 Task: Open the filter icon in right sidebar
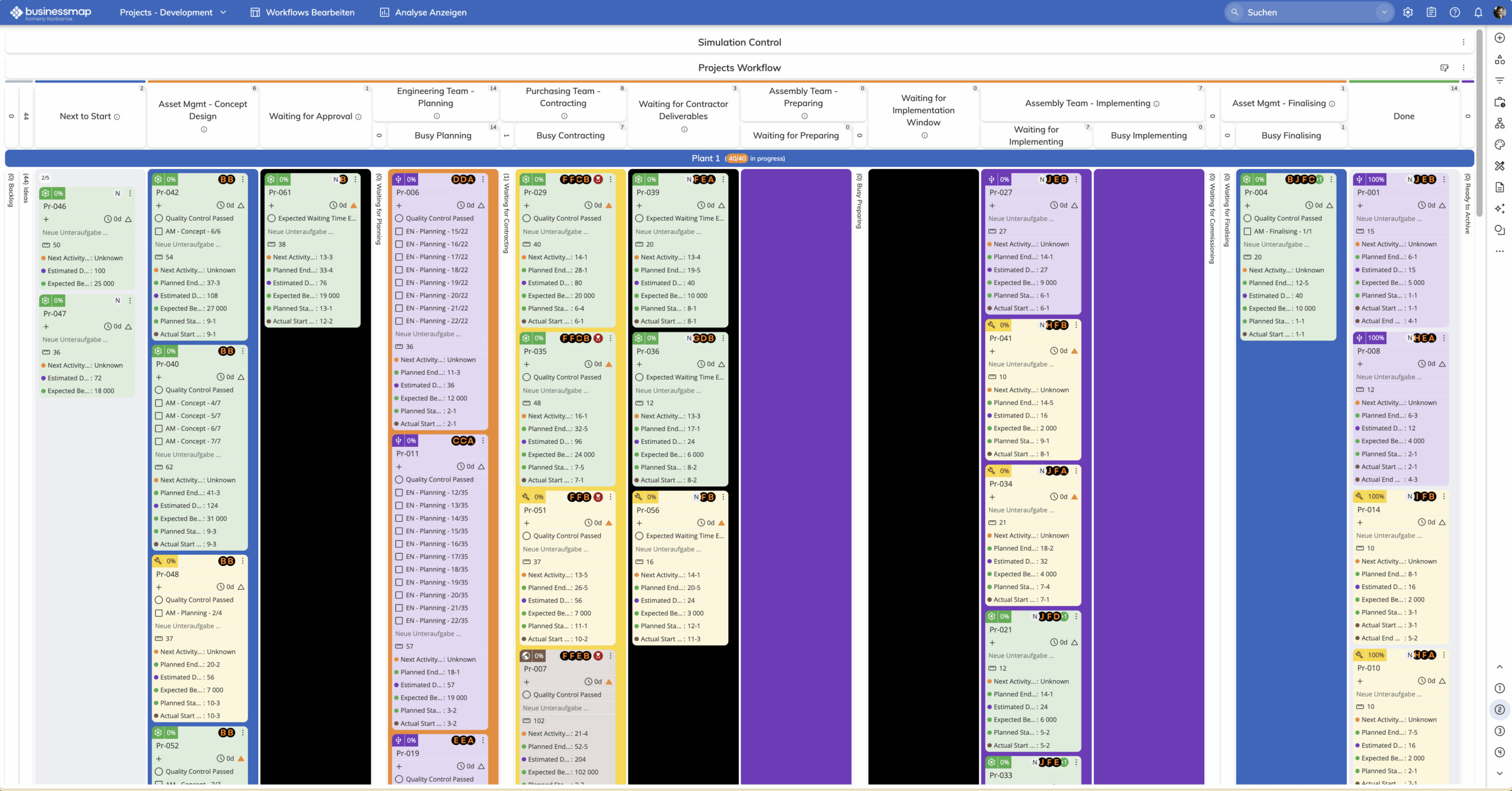(1500, 80)
